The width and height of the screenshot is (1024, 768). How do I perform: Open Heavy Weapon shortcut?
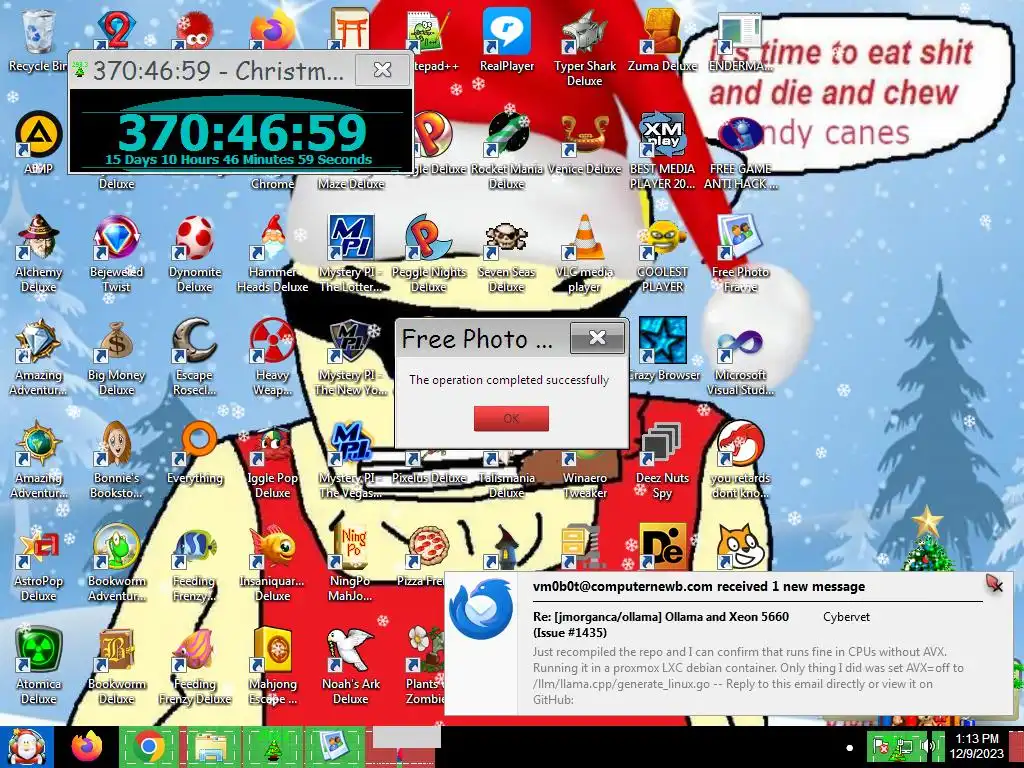(x=272, y=357)
